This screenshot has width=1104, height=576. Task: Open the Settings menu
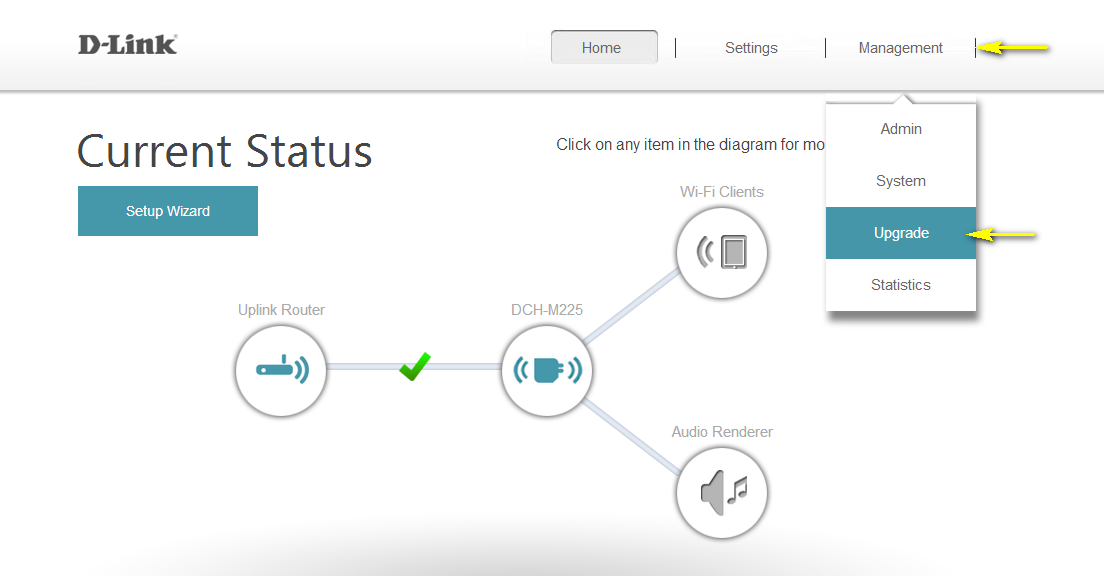[x=751, y=48]
